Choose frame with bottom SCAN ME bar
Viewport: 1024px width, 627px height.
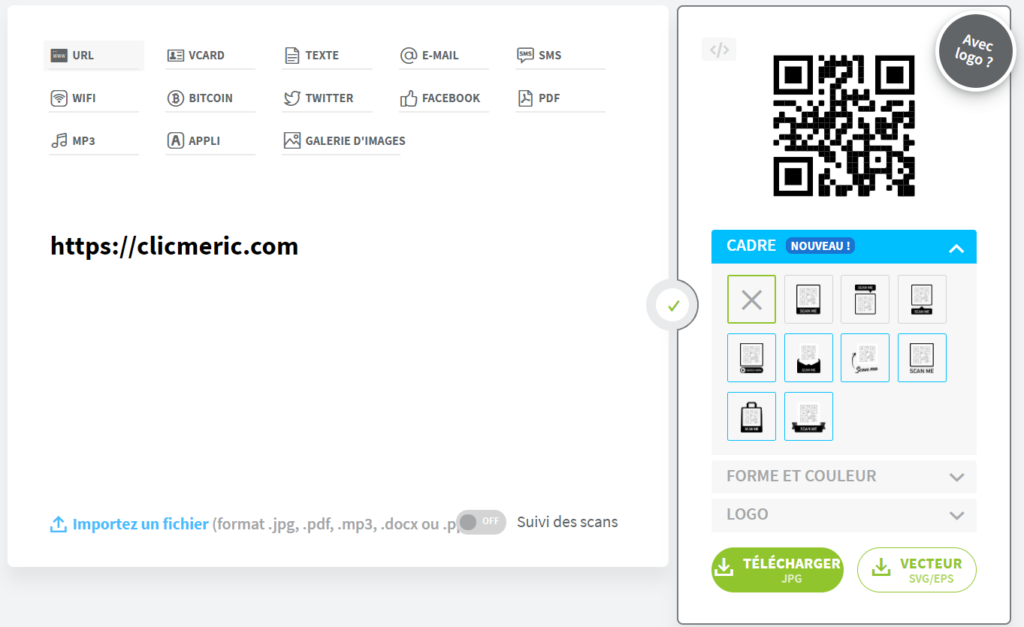pos(808,300)
